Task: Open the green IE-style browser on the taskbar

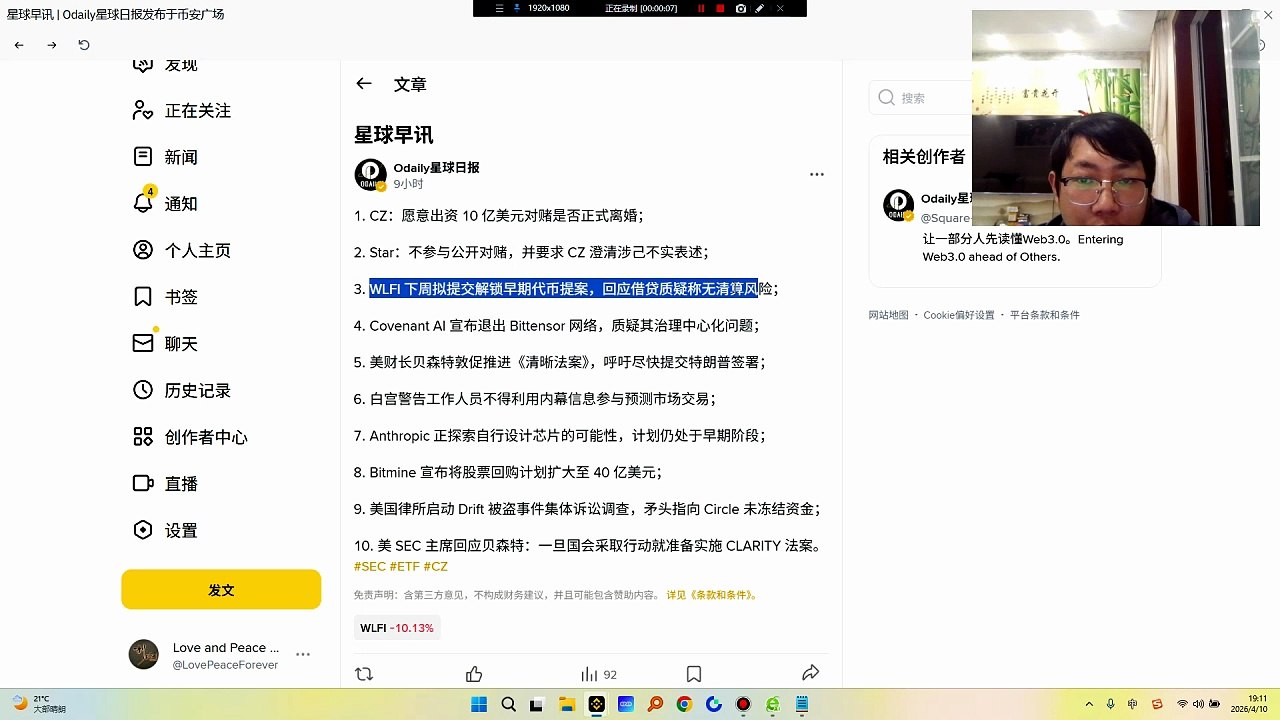Action: (x=773, y=705)
